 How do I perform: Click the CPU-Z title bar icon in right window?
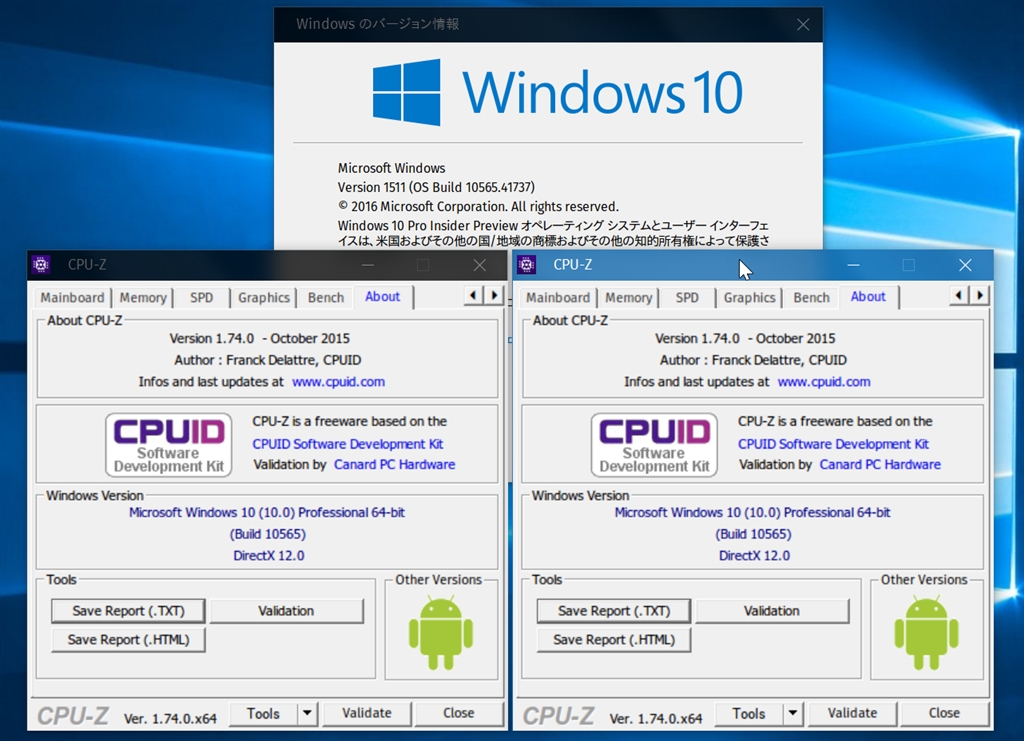click(526, 264)
